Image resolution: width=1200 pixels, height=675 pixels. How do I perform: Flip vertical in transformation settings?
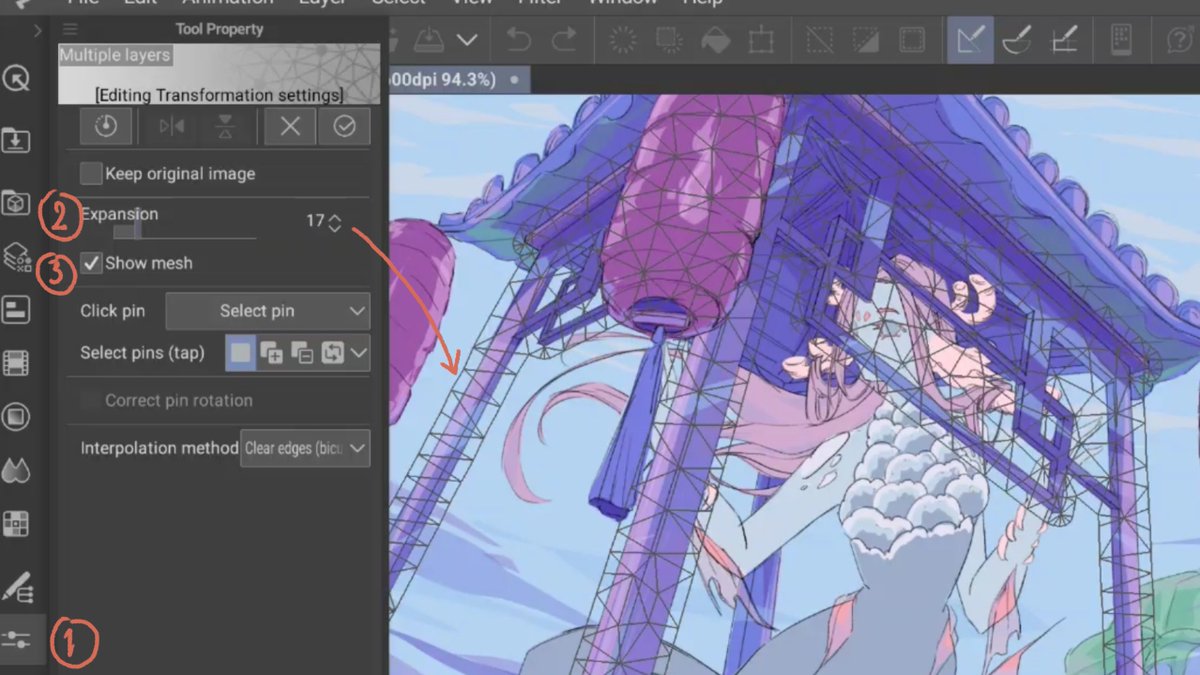(x=226, y=127)
